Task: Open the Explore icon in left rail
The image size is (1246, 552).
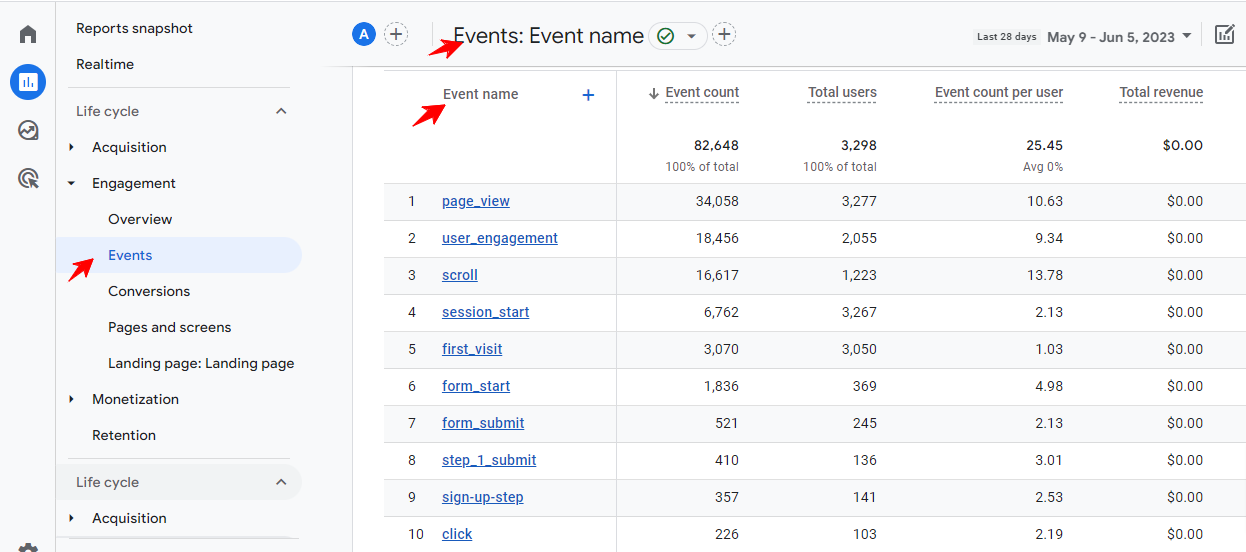Action: (28, 130)
